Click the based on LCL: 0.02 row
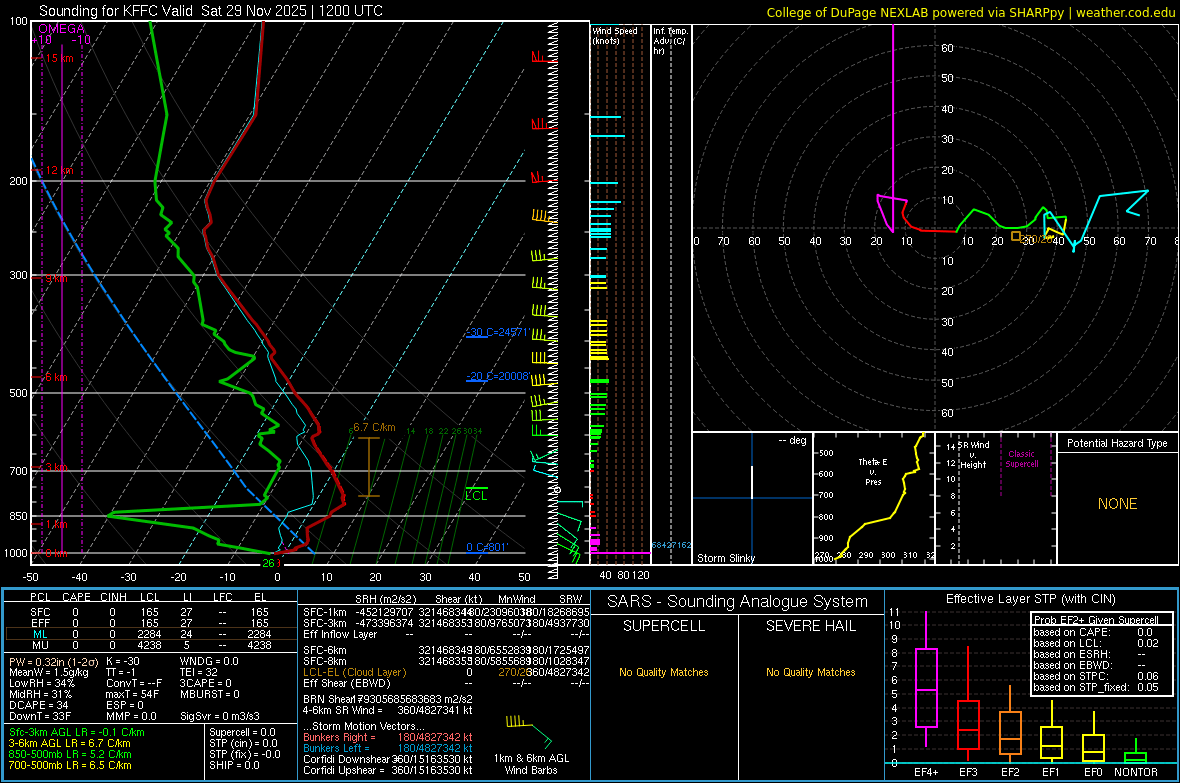 tap(1096, 643)
